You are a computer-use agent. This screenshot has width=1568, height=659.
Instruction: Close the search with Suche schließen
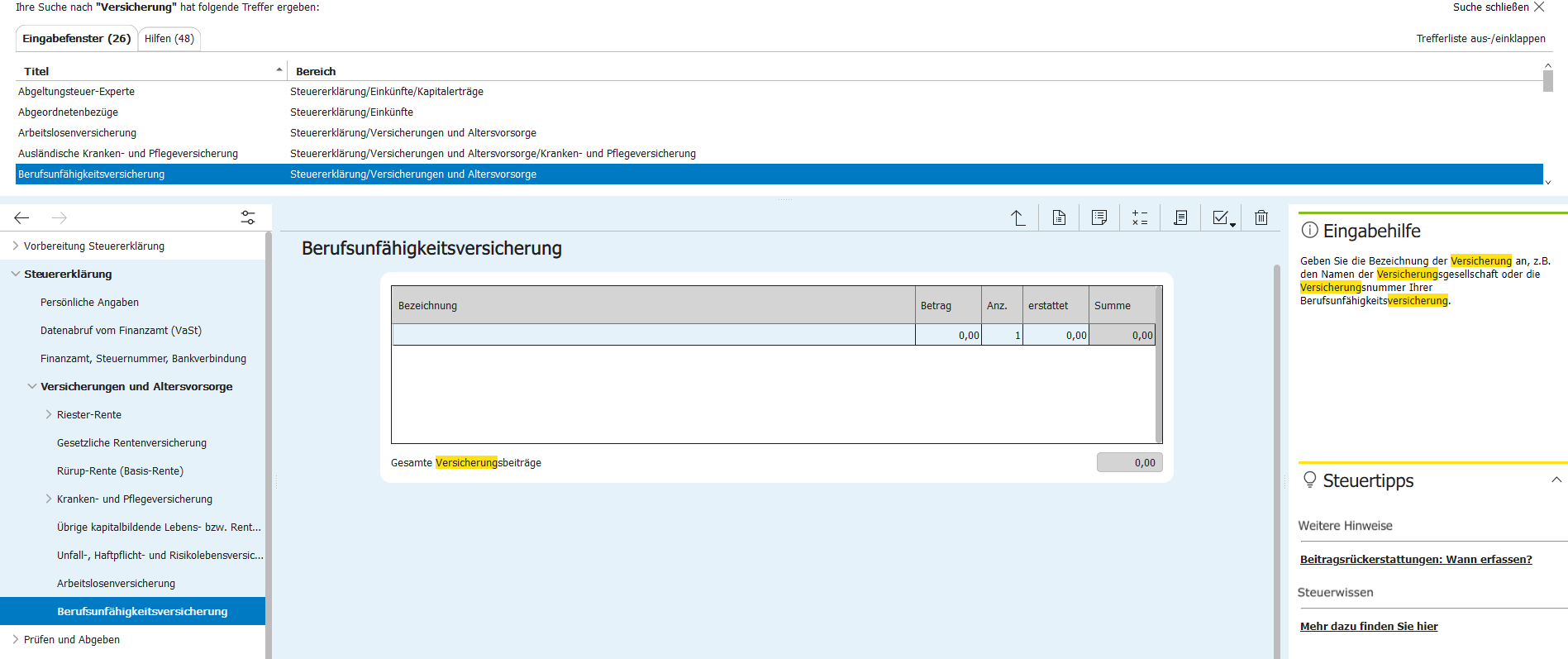tap(1498, 7)
